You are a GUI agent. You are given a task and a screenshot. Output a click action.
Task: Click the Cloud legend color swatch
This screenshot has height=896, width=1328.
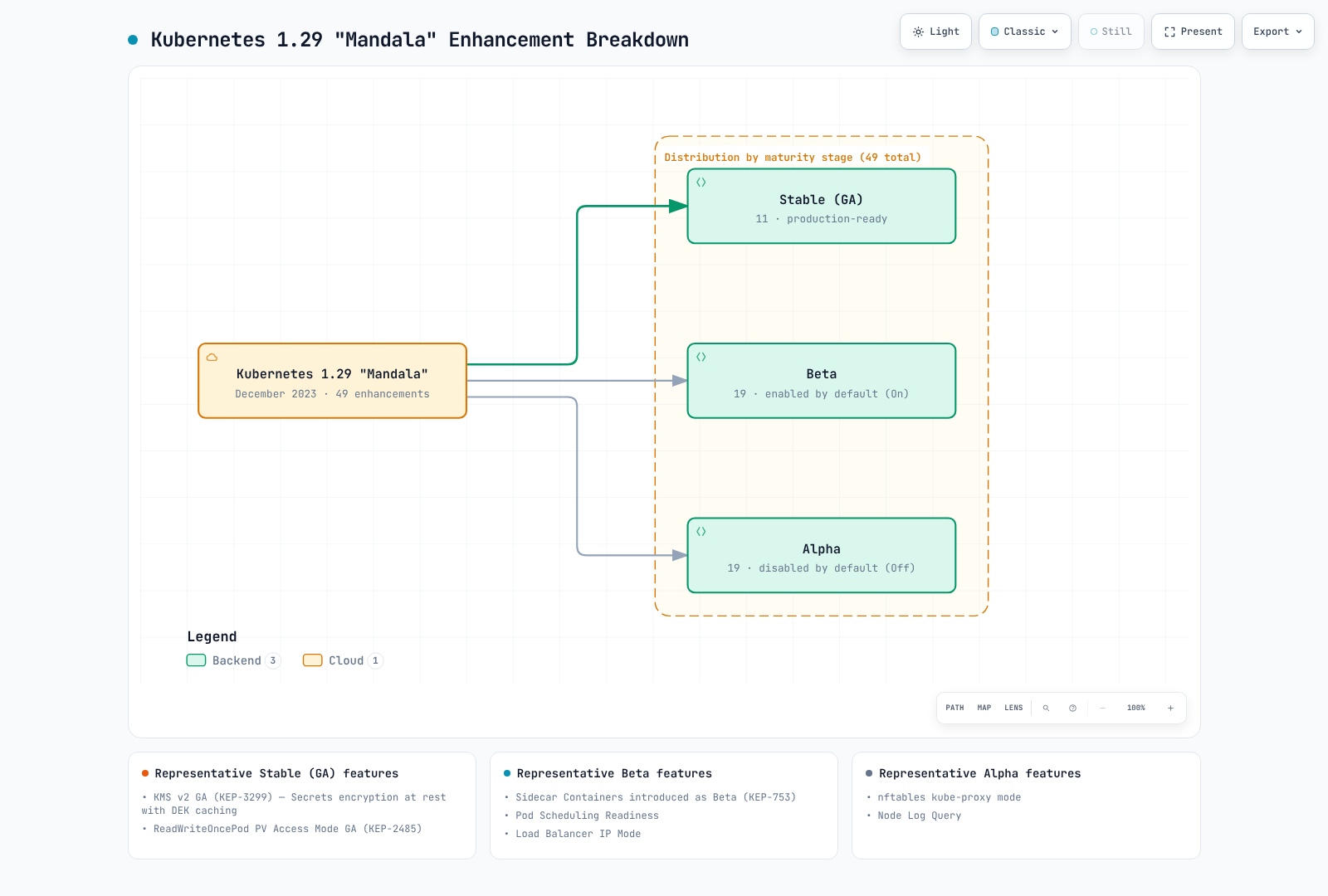312,660
